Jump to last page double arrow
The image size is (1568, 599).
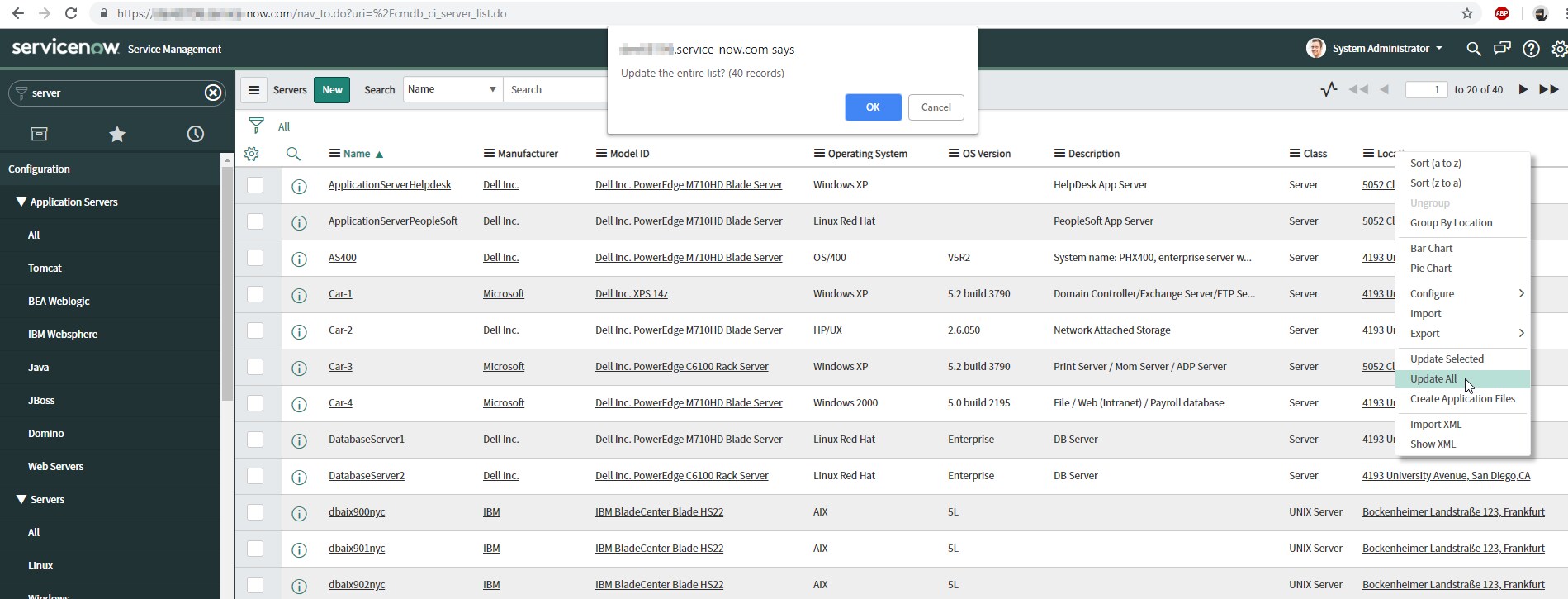coord(1549,89)
